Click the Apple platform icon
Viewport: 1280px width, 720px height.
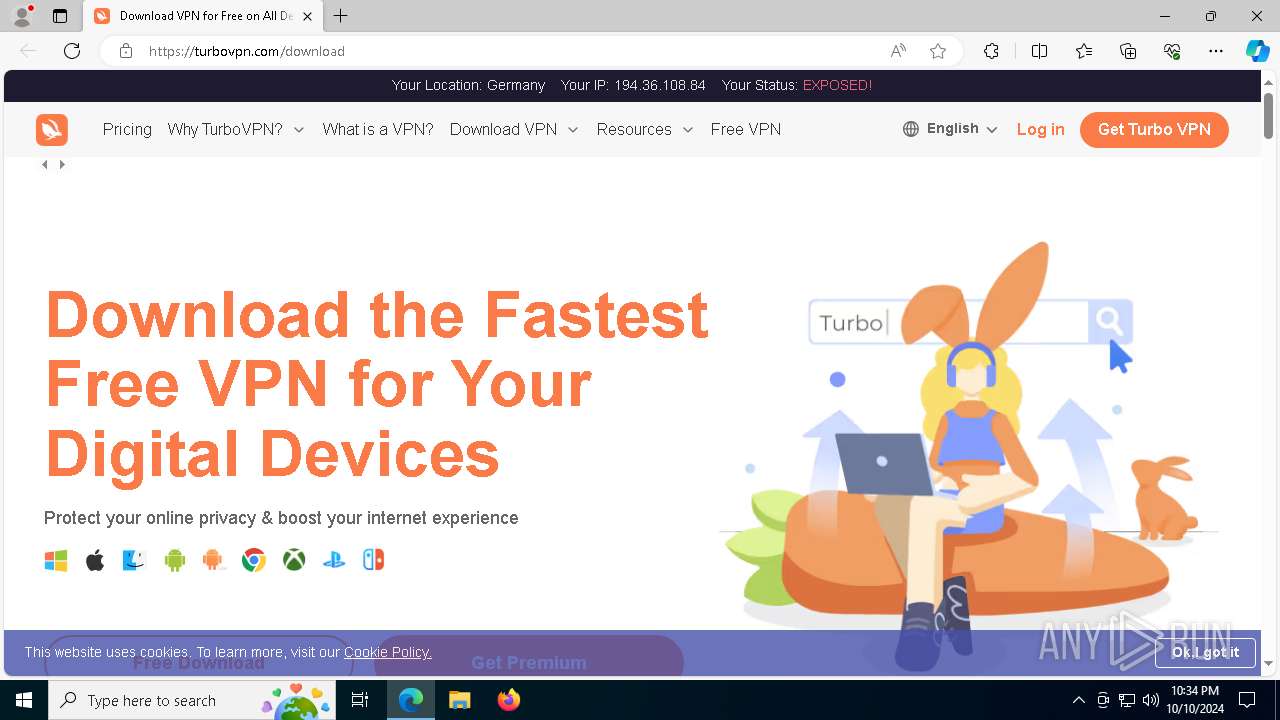pyautogui.click(x=95, y=560)
